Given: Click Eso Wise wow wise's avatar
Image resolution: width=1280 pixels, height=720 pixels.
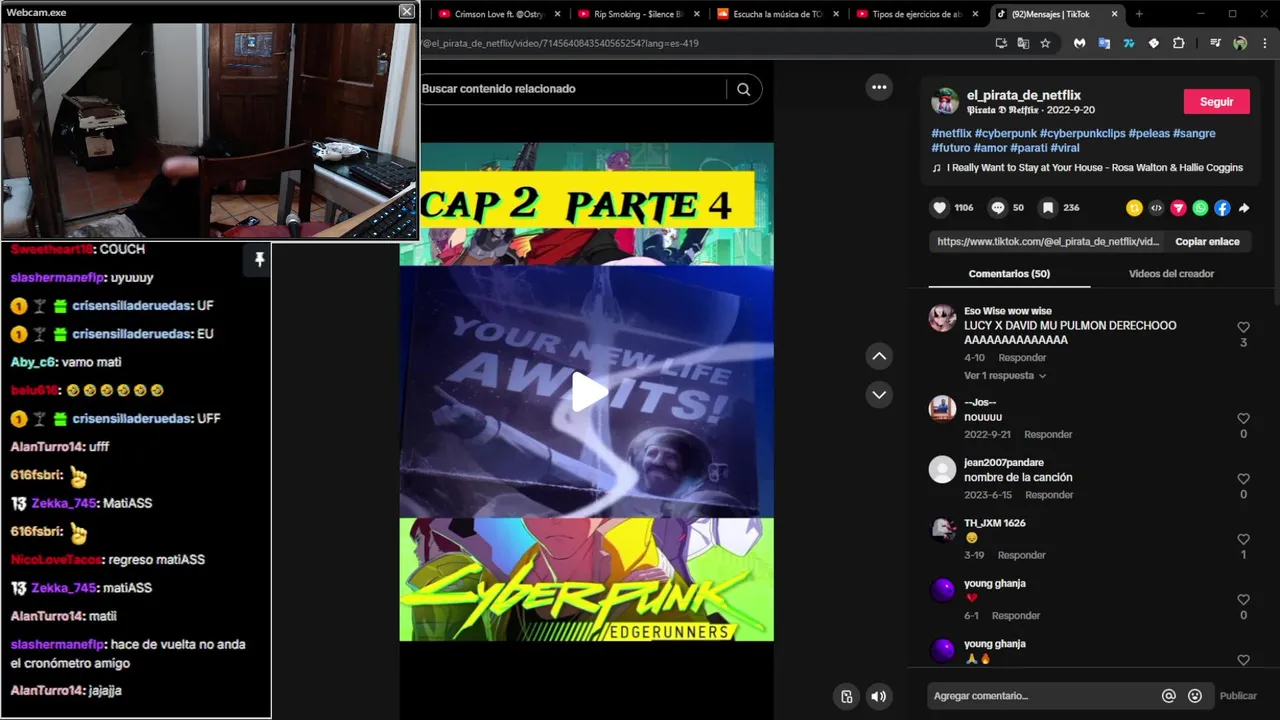Looking at the screenshot, I should [x=942, y=318].
